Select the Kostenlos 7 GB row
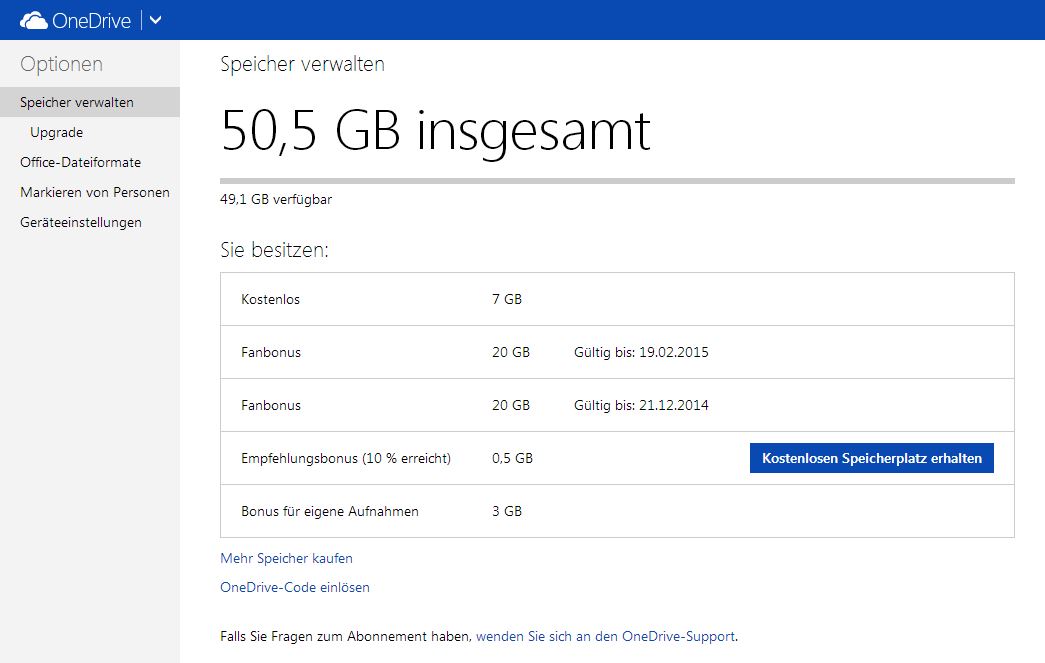 tap(617, 299)
